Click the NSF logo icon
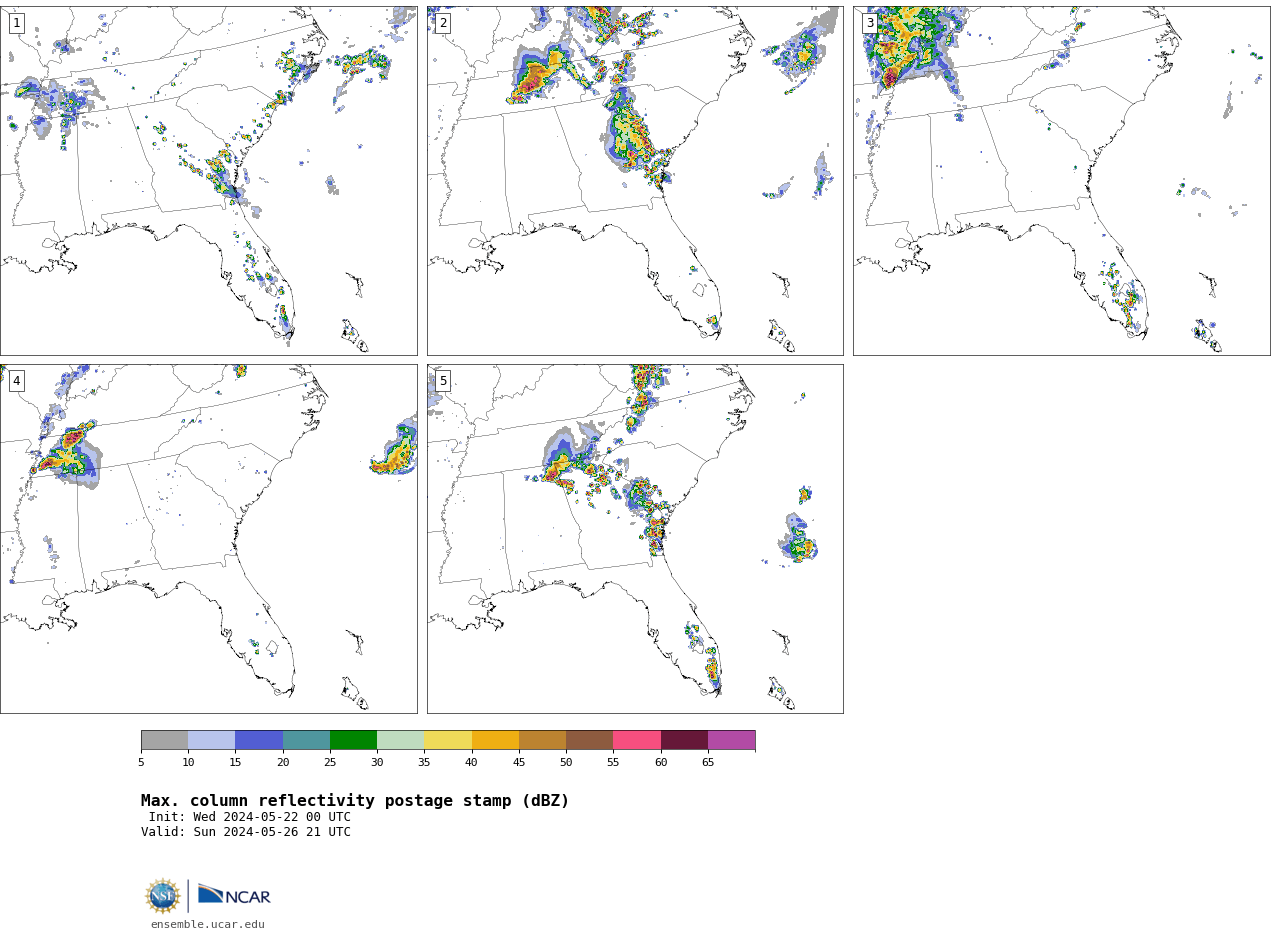This screenshot has width=1280, height=936. point(163,896)
